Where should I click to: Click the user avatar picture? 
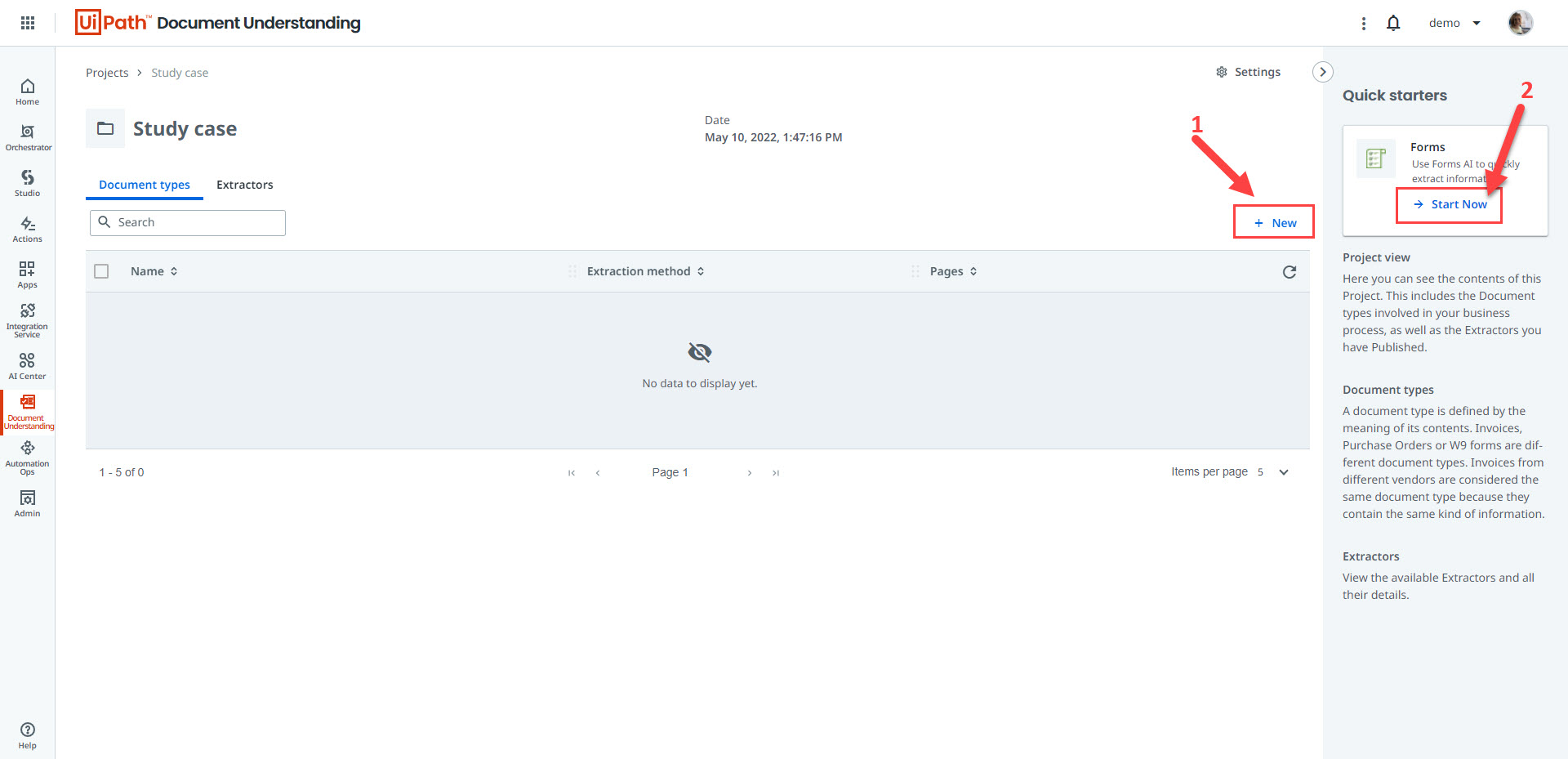(1520, 23)
